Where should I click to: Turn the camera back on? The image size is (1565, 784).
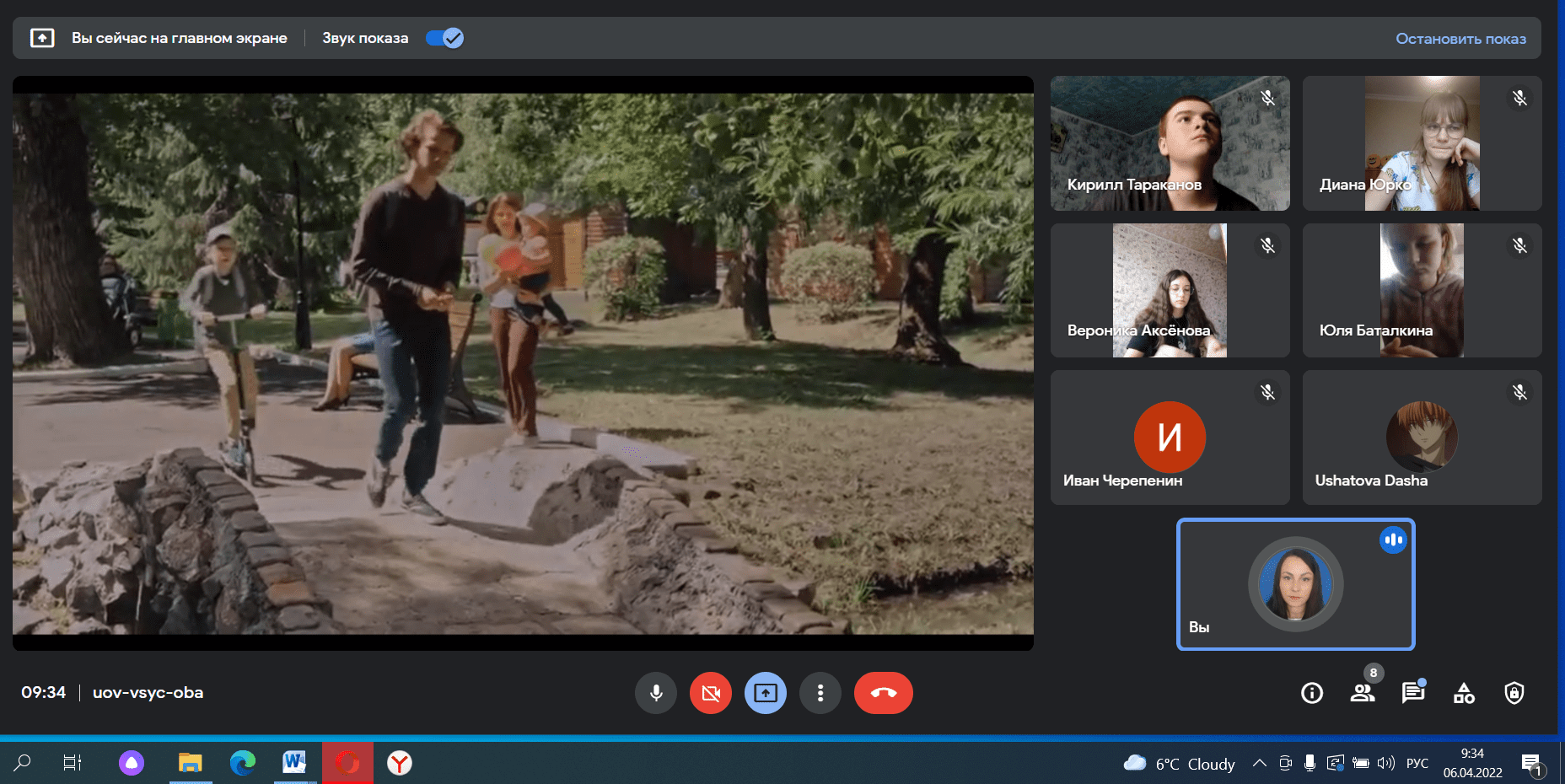coord(711,693)
